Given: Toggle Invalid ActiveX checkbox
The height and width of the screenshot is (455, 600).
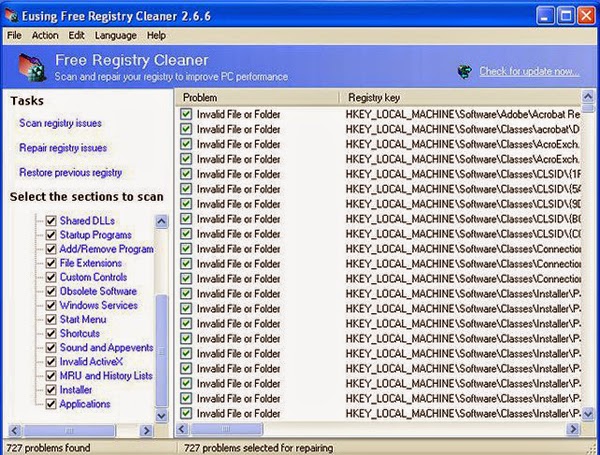Looking at the screenshot, I should [51, 362].
